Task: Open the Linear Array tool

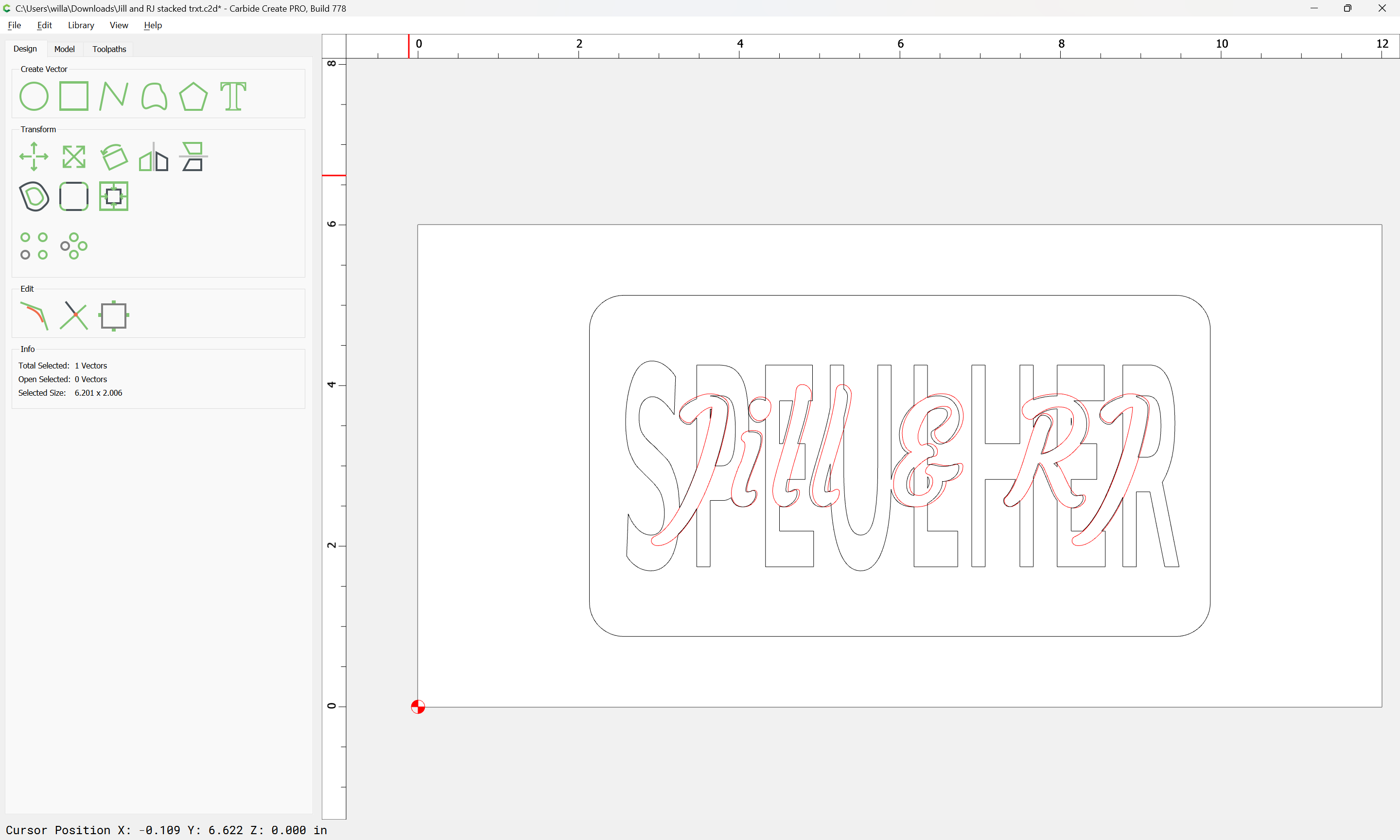Action: click(34, 246)
